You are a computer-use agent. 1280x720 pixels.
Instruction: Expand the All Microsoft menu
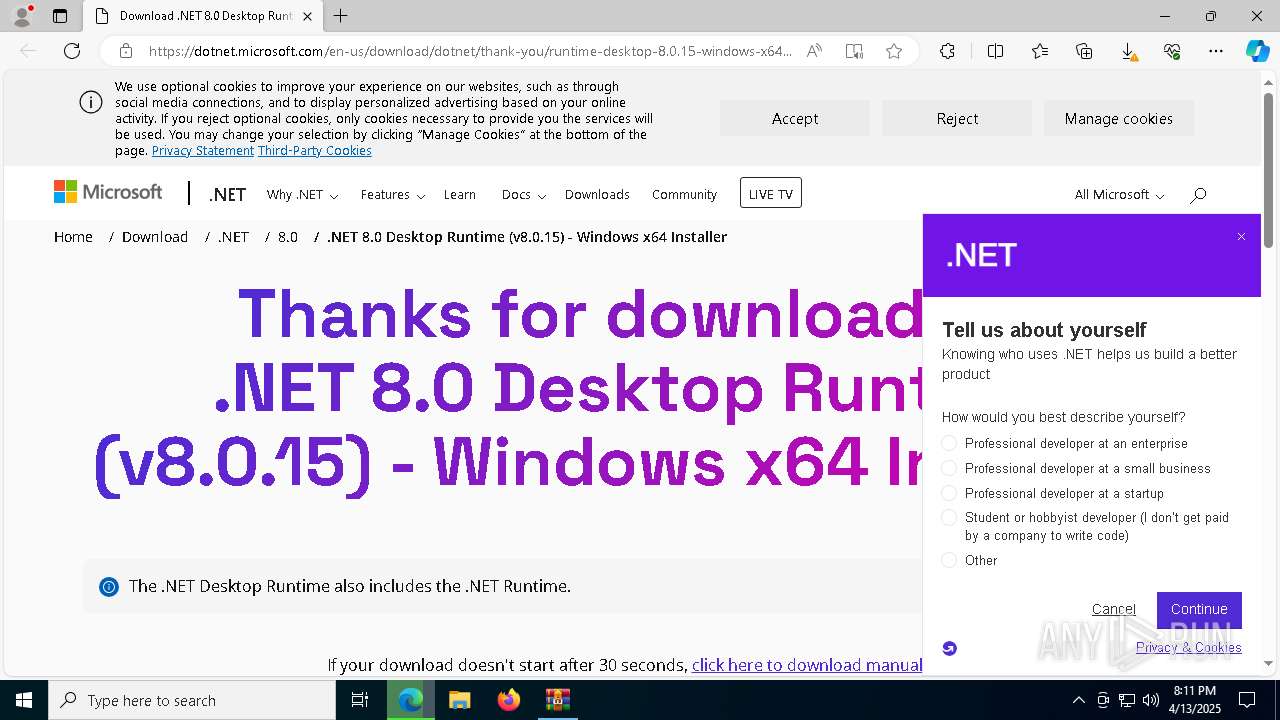(x=1119, y=195)
